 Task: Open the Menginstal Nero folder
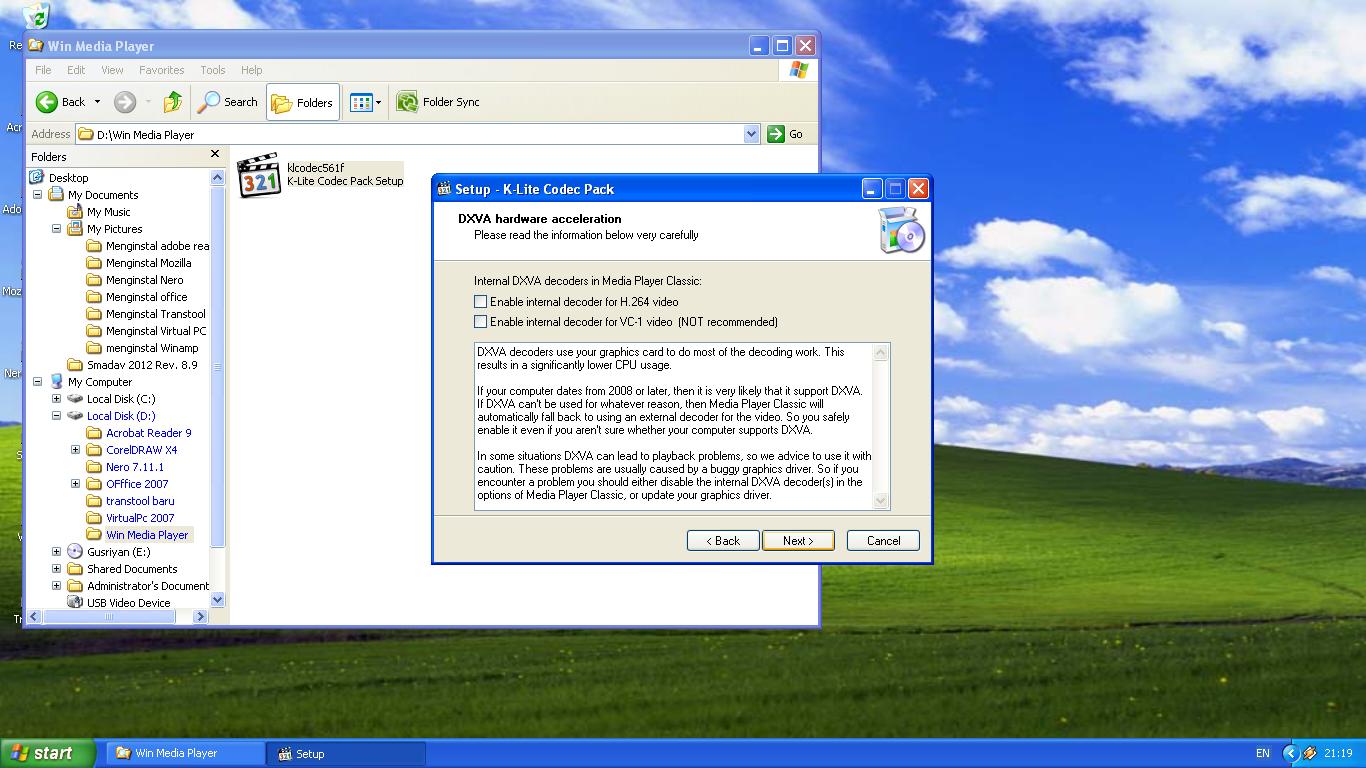(x=144, y=280)
